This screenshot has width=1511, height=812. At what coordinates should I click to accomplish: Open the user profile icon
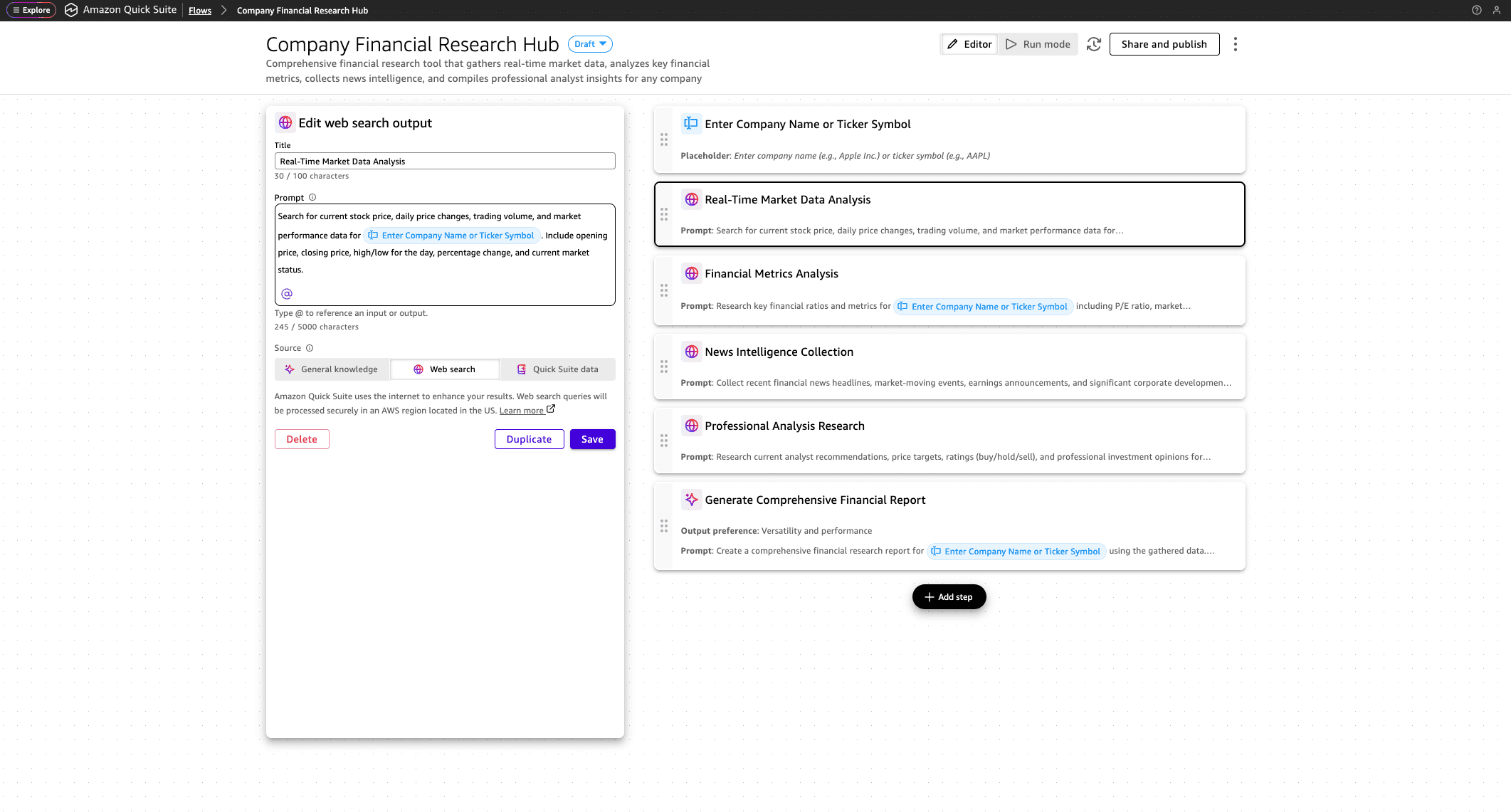[x=1497, y=10]
